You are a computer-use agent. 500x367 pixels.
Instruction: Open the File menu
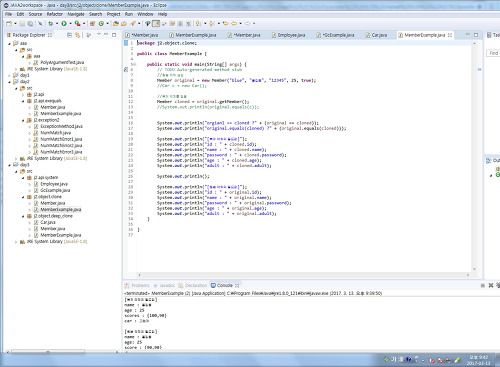9,14
